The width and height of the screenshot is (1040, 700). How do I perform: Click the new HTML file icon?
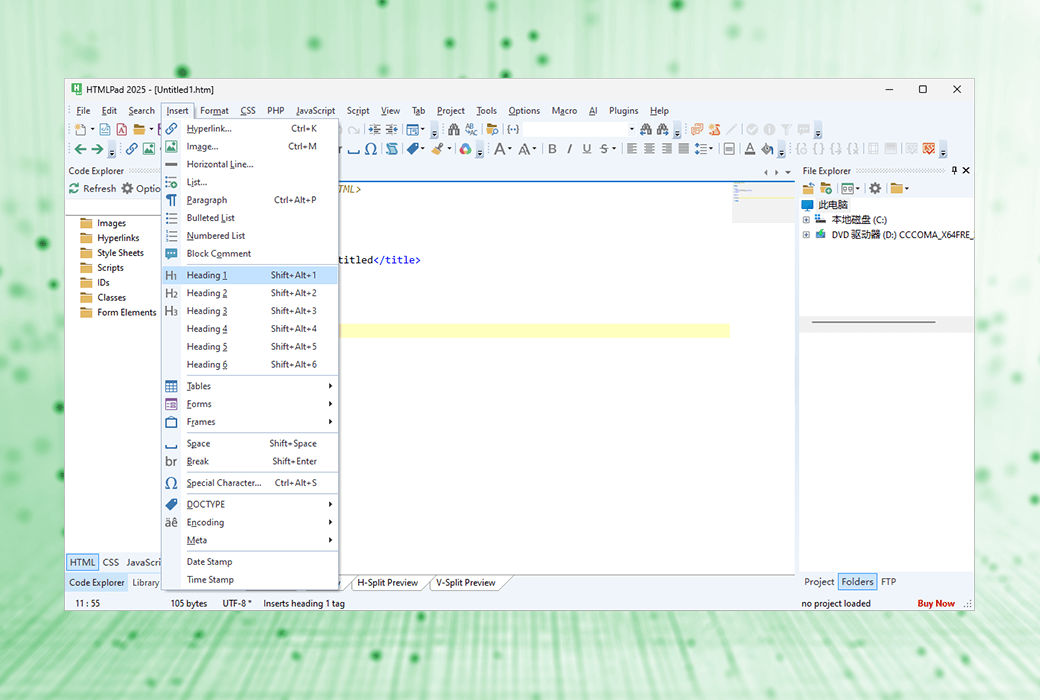tap(105, 129)
